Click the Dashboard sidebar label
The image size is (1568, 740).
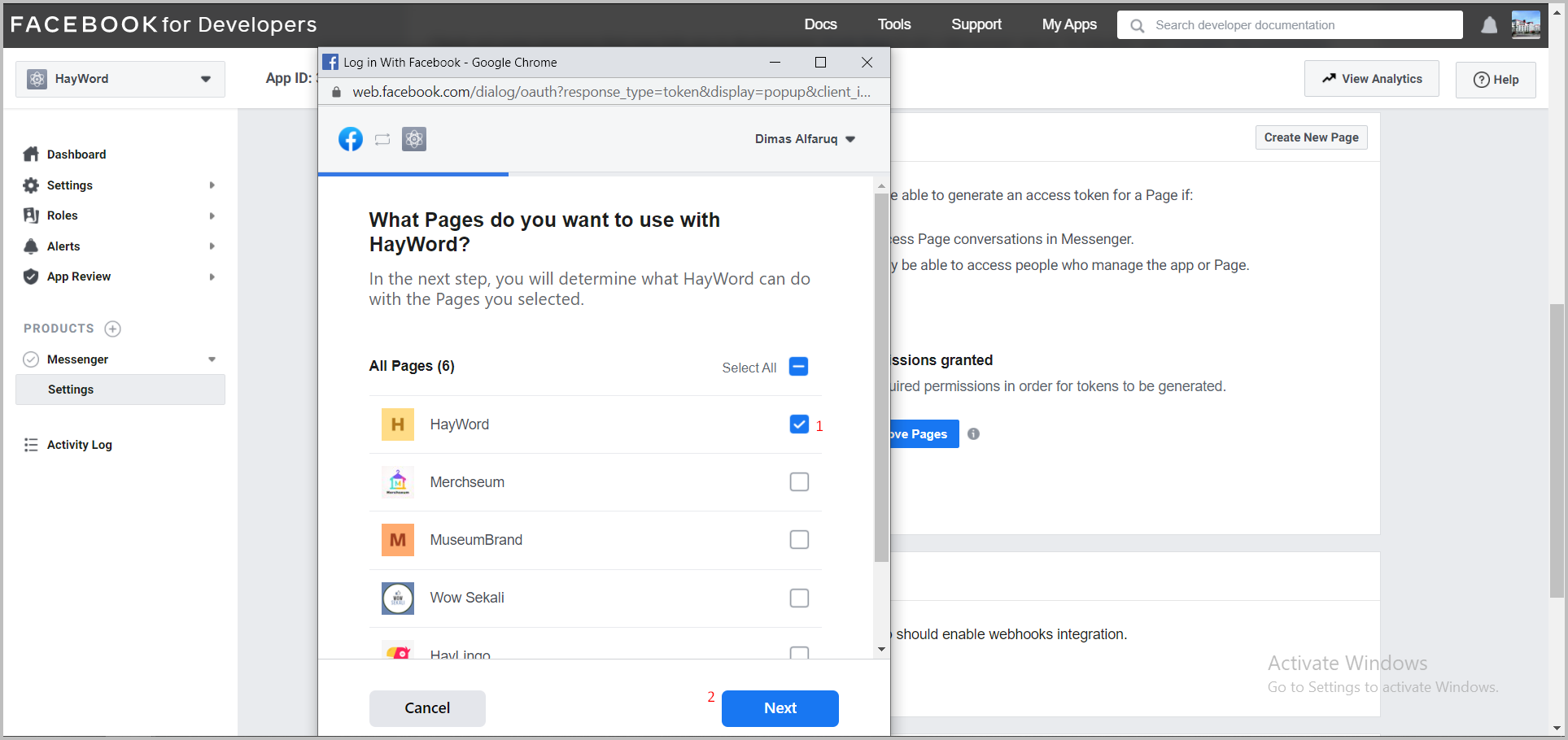[76, 155]
